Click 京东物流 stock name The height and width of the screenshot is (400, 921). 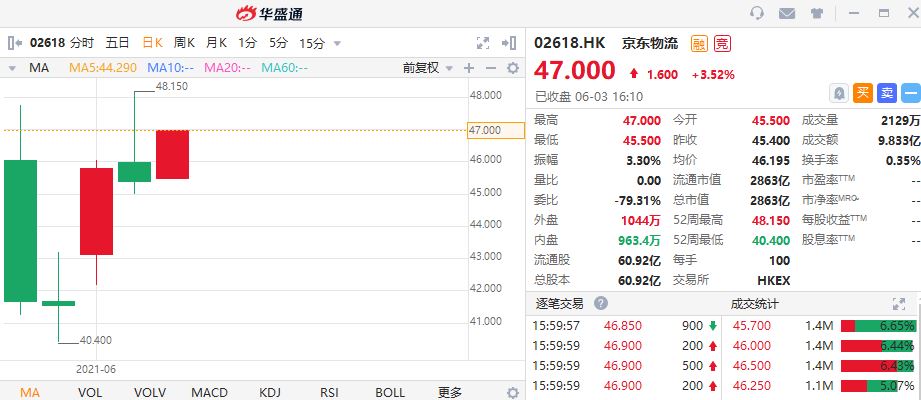click(650, 43)
